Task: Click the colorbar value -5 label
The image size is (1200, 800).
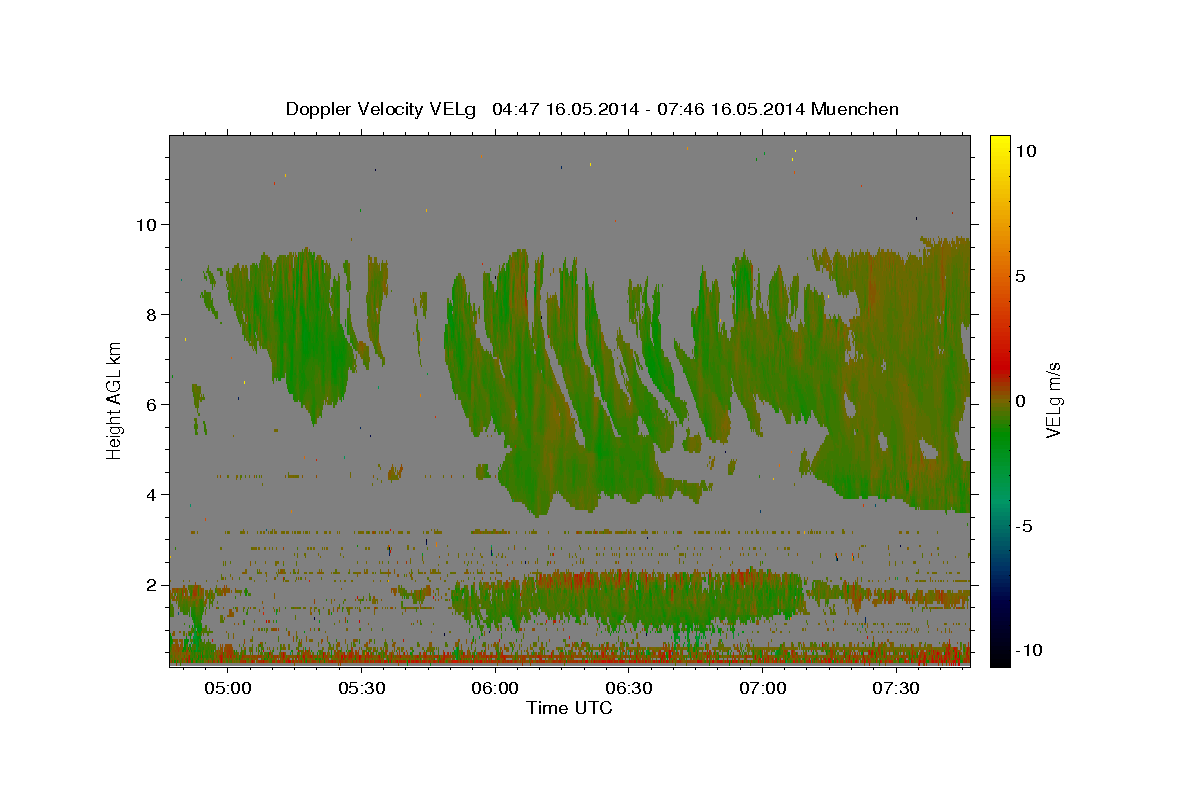Action: (x=1024, y=526)
